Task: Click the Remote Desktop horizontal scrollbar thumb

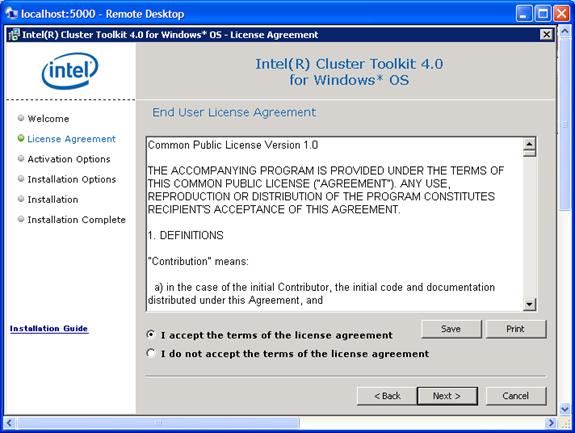Action: (158, 423)
